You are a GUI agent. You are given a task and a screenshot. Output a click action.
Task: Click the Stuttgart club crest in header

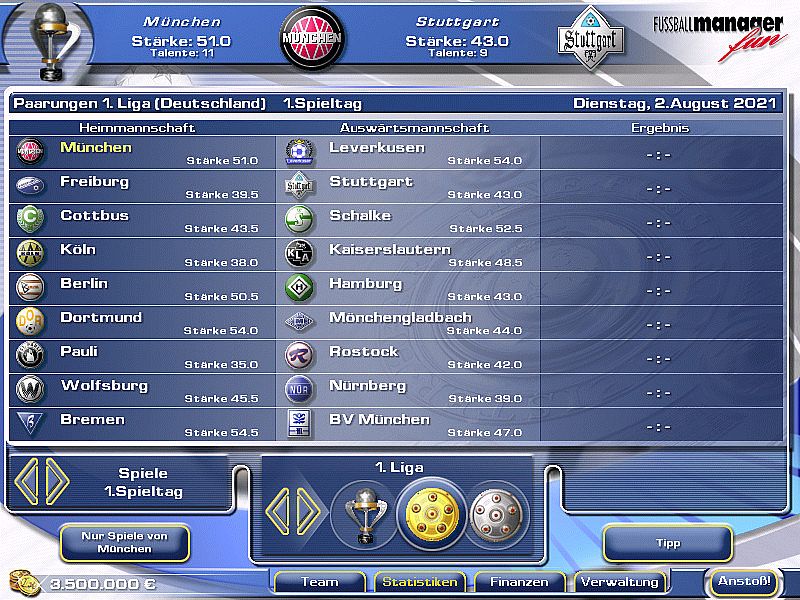[x=591, y=38]
